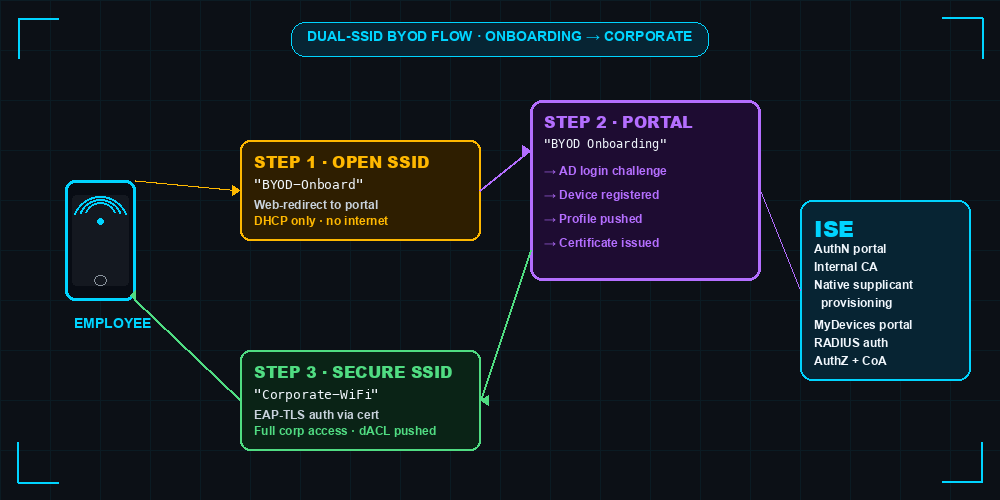Click the "Corporate-WiFi" SSID name
This screenshot has width=1000, height=500.
[316, 394]
